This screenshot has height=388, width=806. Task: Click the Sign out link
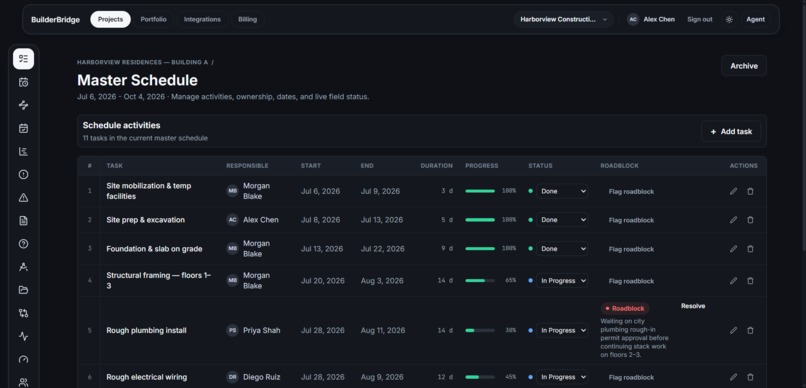pyautogui.click(x=700, y=20)
